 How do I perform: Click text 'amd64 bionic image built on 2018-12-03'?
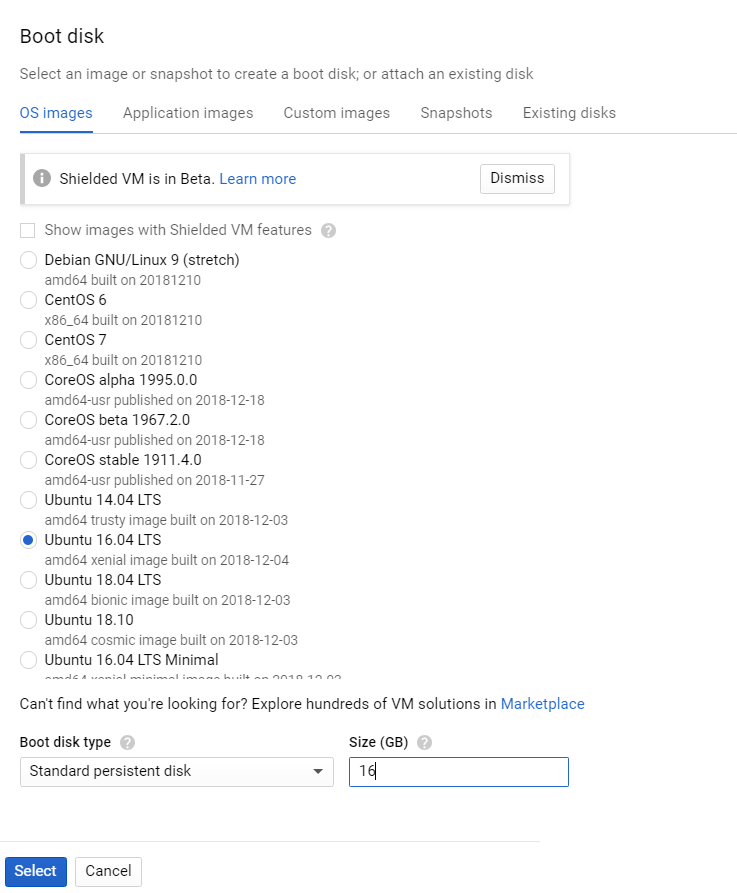click(x=167, y=600)
